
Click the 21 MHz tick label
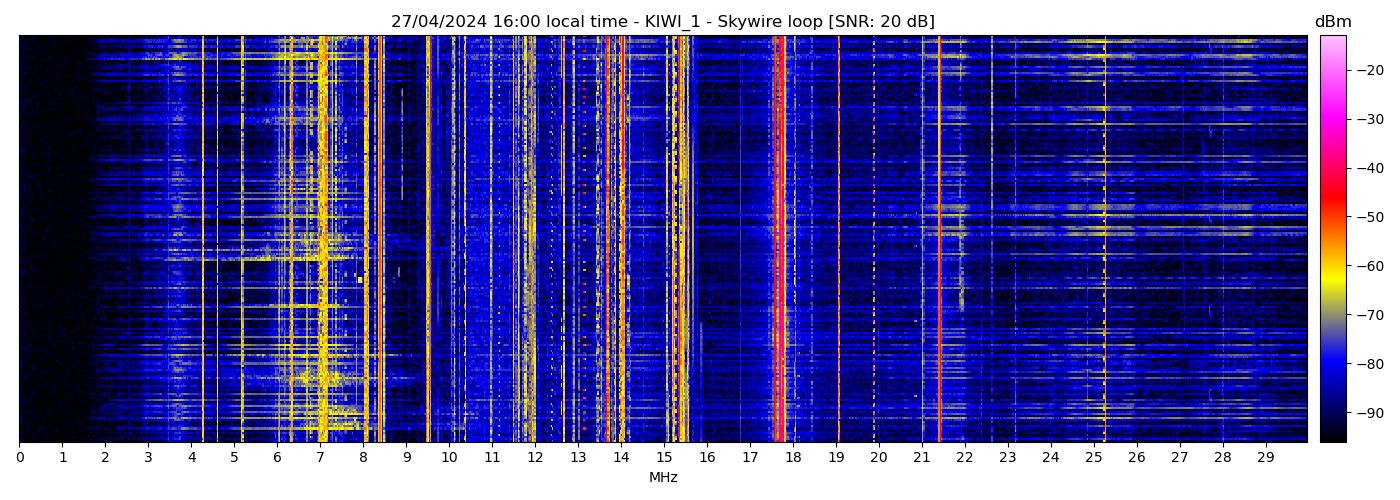pyautogui.click(x=921, y=458)
